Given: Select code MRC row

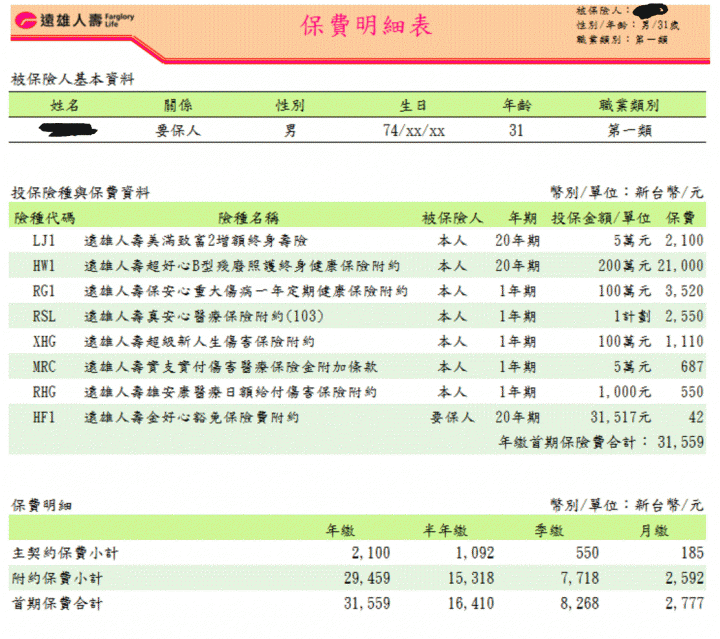Looking at the screenshot, I should tap(357, 366).
